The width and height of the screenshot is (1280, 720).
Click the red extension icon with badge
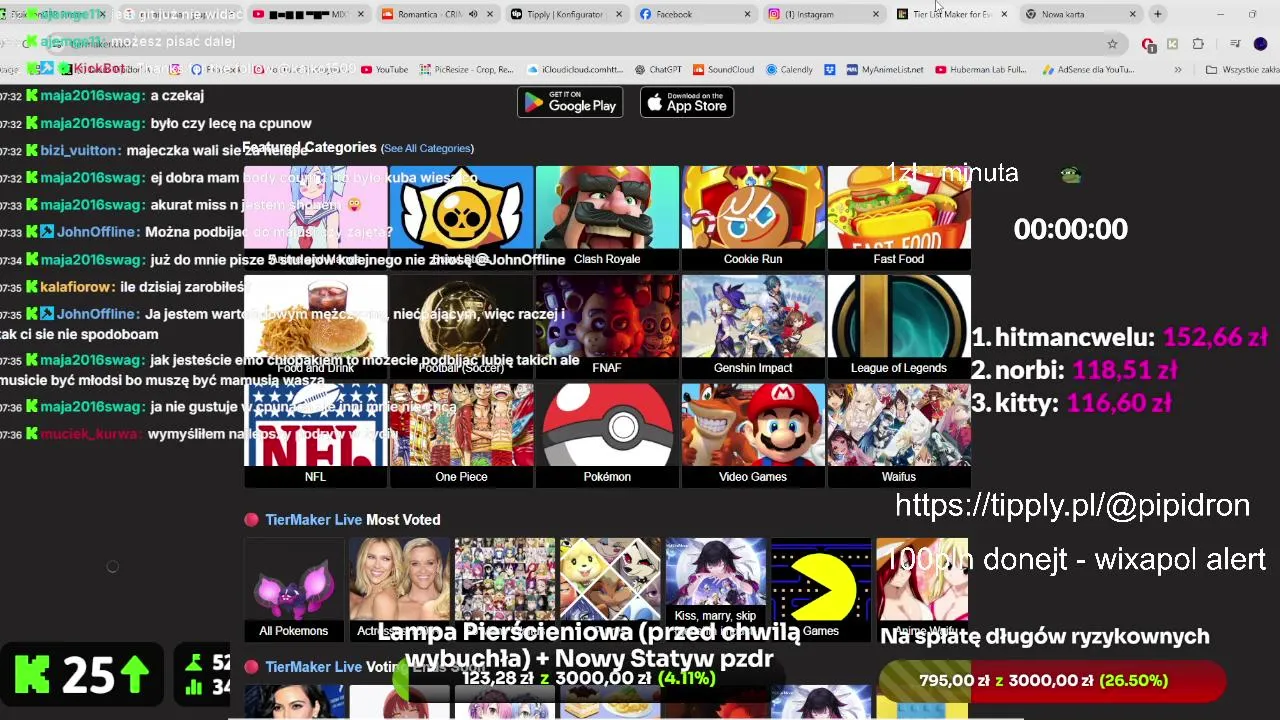(1149, 44)
